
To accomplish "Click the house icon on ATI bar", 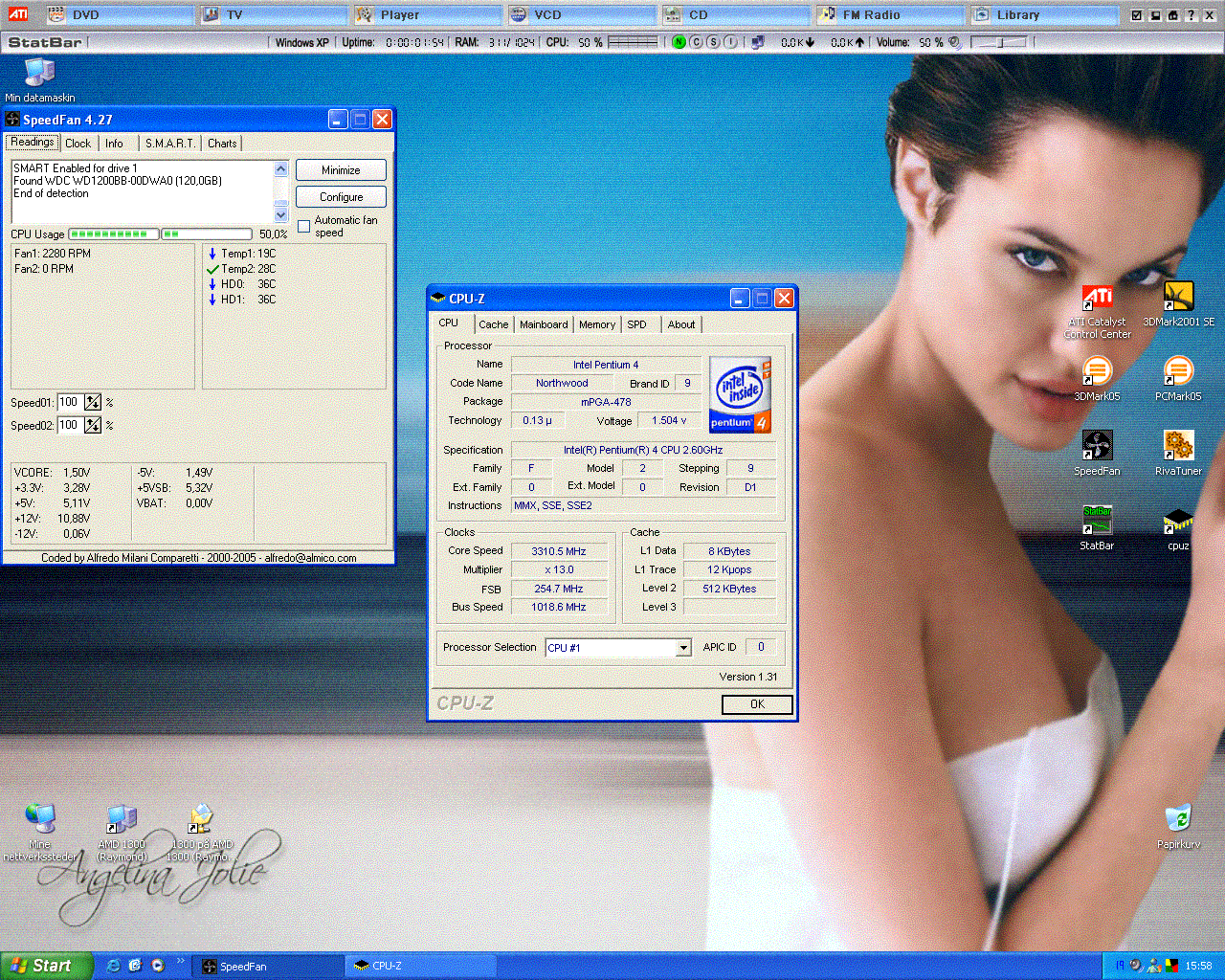I will click(x=1172, y=15).
